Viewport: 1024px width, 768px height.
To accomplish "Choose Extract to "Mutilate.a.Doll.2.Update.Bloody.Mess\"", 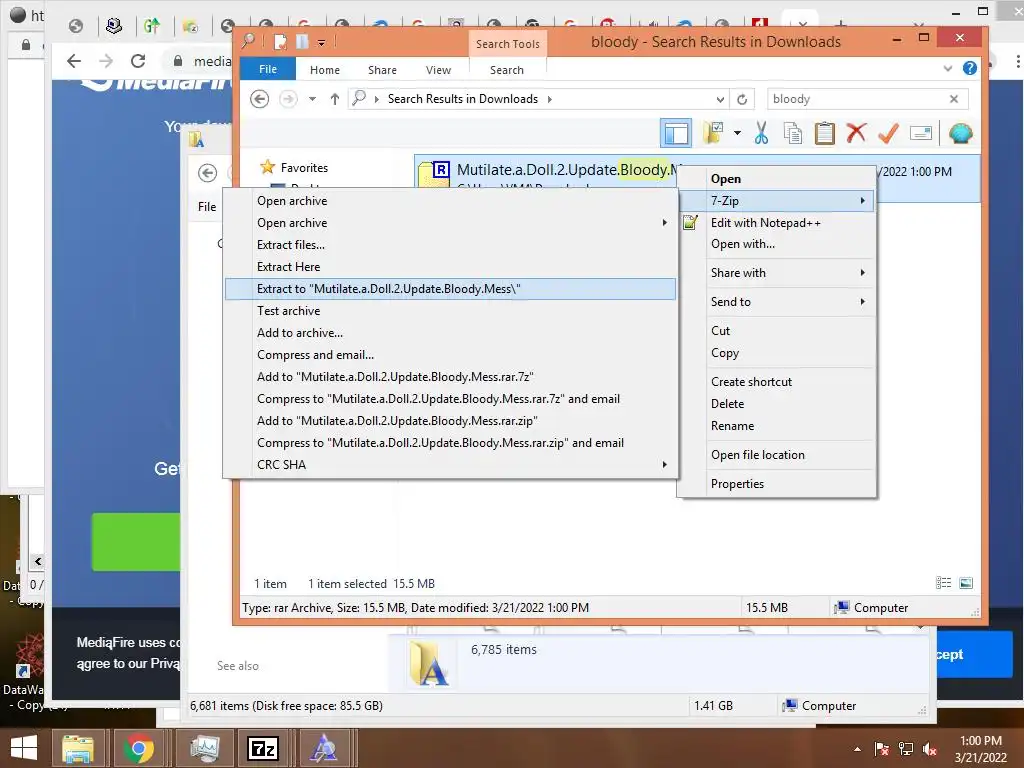I will tap(450, 289).
